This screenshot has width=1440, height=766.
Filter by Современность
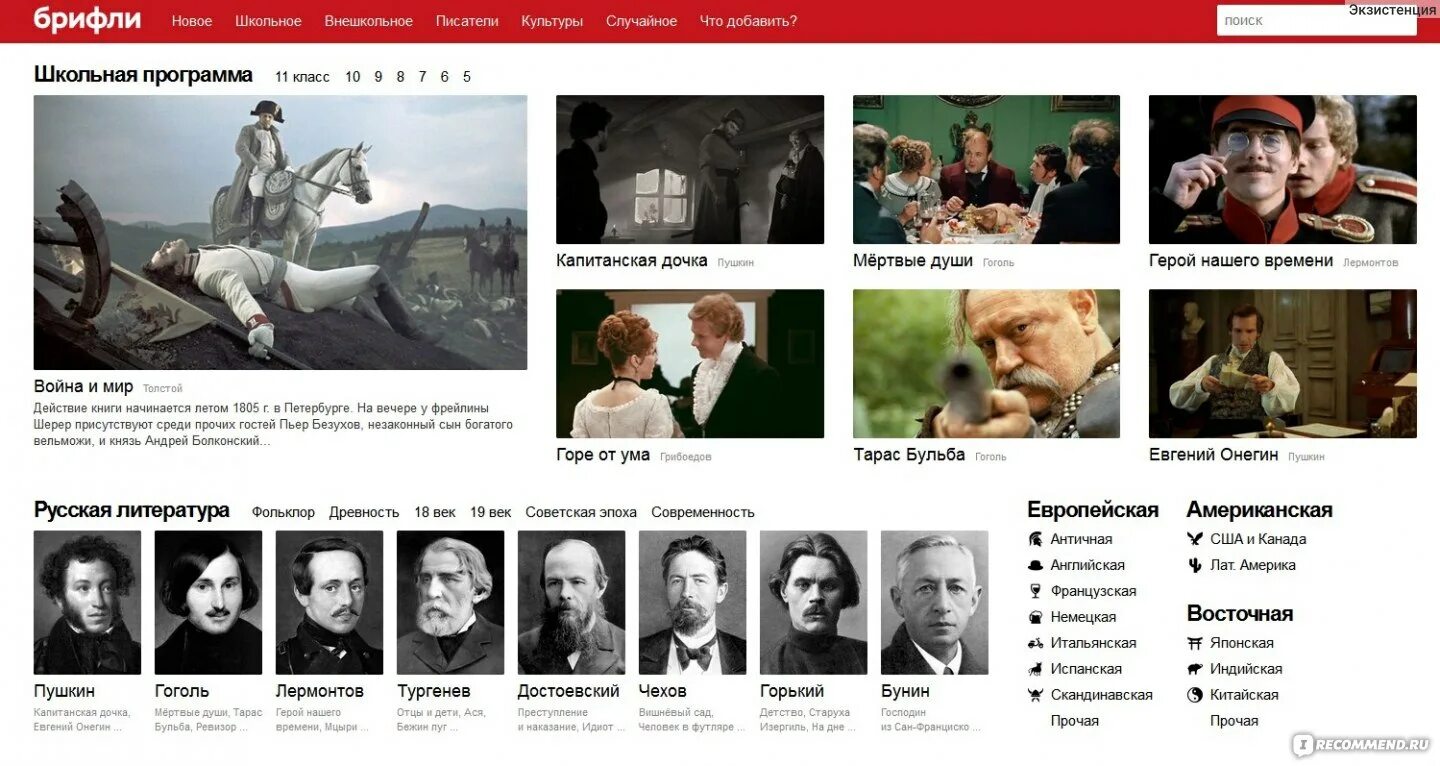pyautogui.click(x=703, y=512)
